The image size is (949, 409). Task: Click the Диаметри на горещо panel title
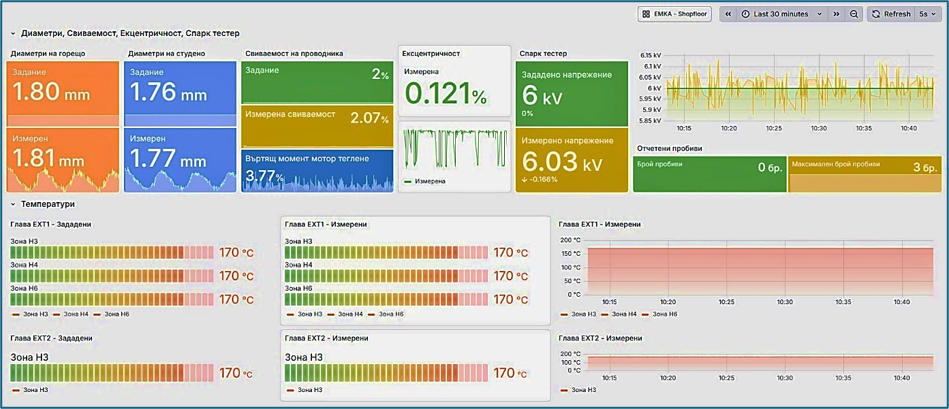coord(48,53)
